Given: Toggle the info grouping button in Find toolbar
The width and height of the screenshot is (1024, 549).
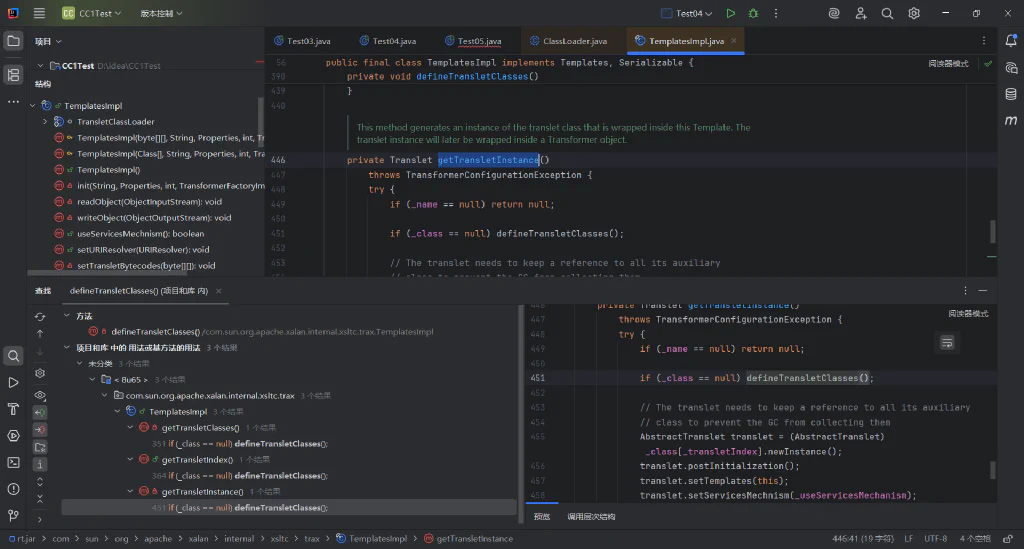Looking at the screenshot, I should [40, 465].
